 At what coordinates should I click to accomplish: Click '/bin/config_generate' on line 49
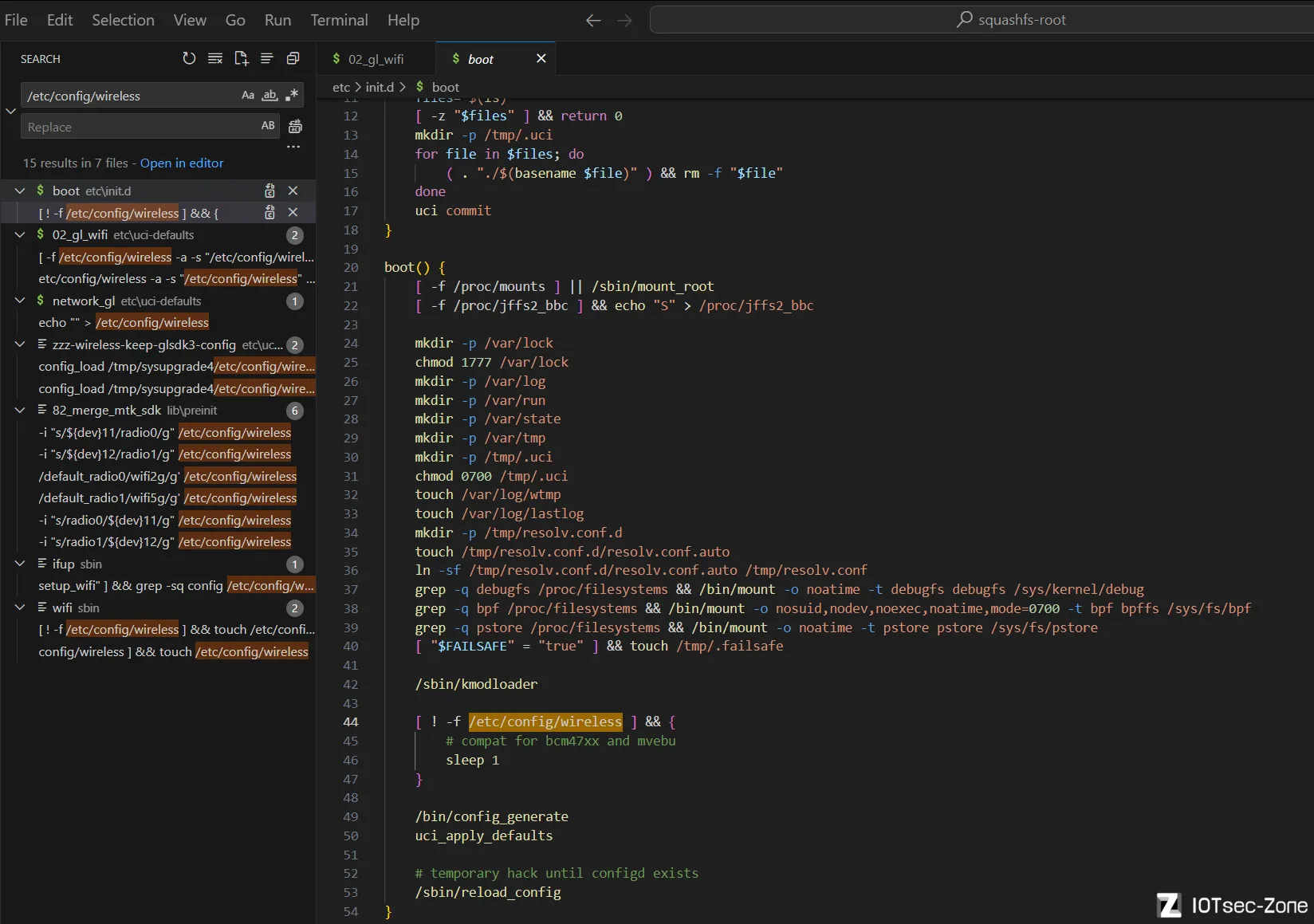click(x=491, y=816)
